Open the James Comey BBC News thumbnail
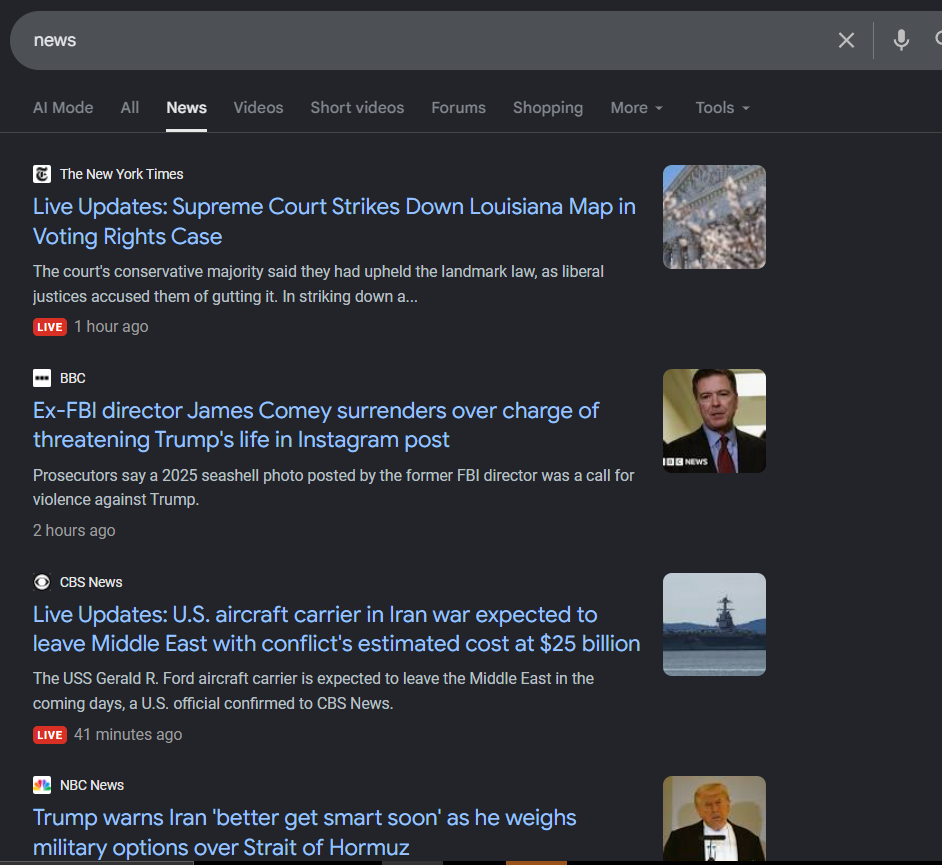The height and width of the screenshot is (865, 942). click(x=714, y=420)
